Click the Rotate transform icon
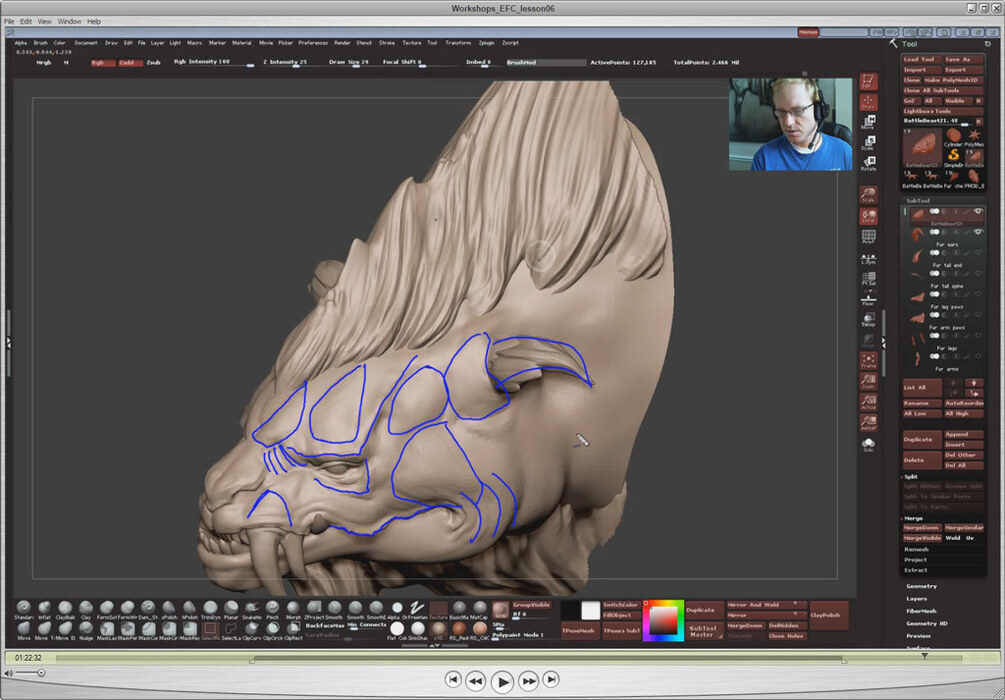 (868, 163)
